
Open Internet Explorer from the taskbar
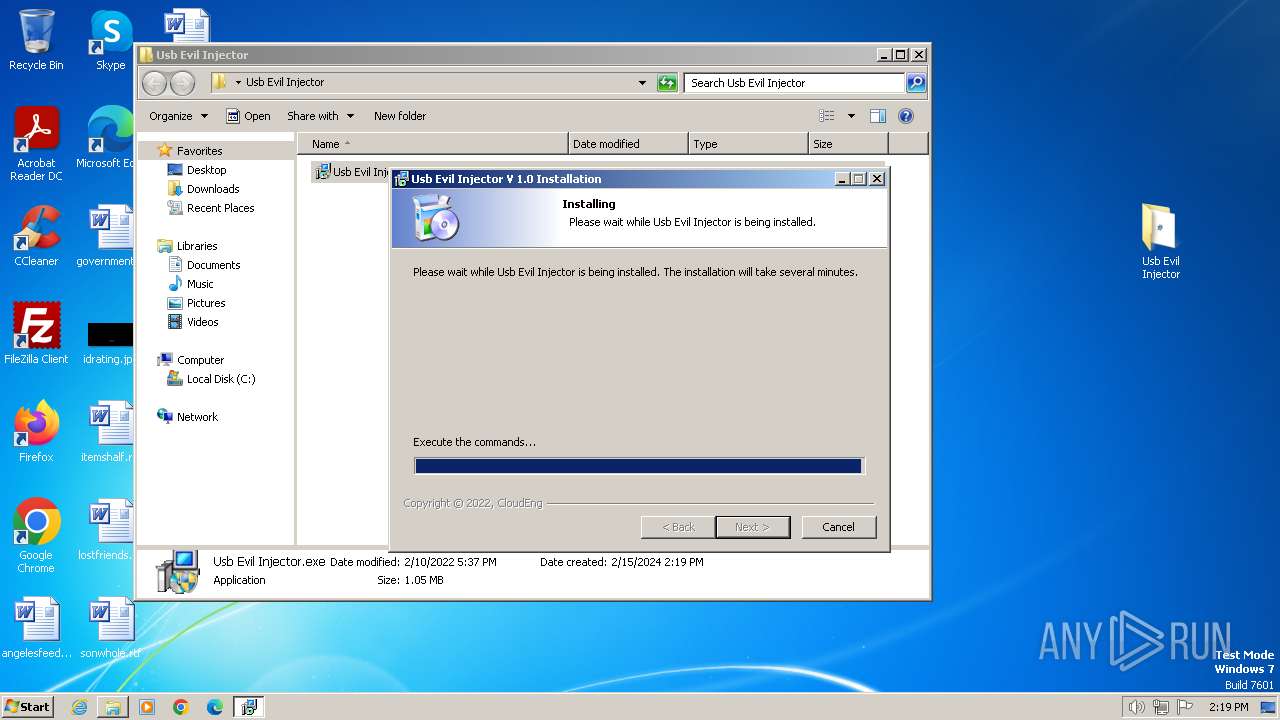[x=79, y=707]
